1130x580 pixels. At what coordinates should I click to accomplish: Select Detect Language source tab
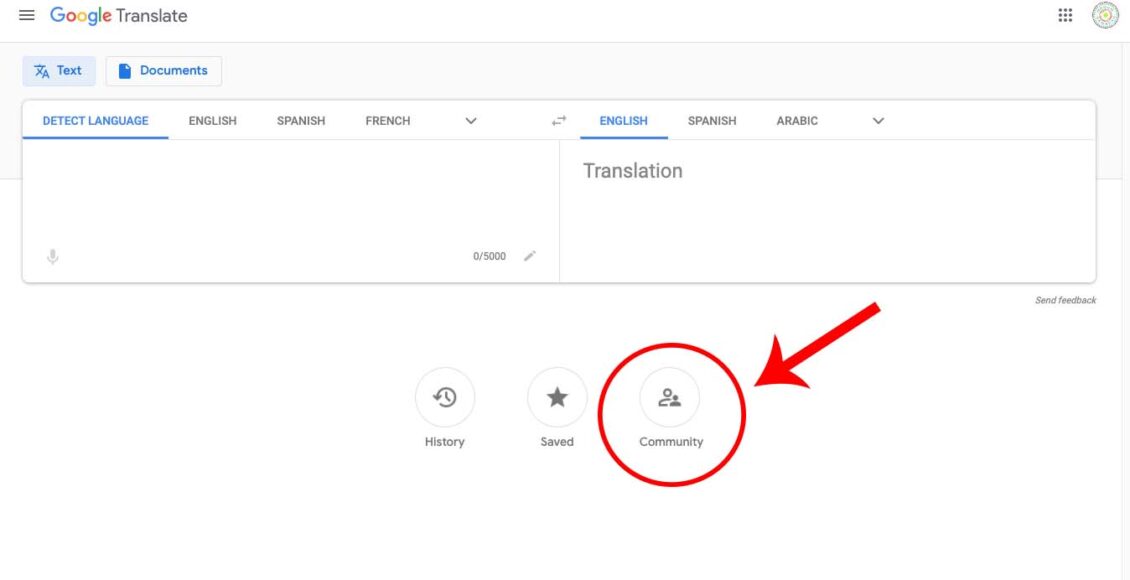(x=96, y=121)
